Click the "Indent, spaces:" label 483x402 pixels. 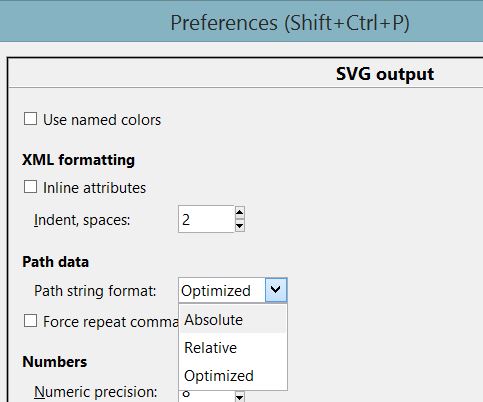[x=82, y=220]
